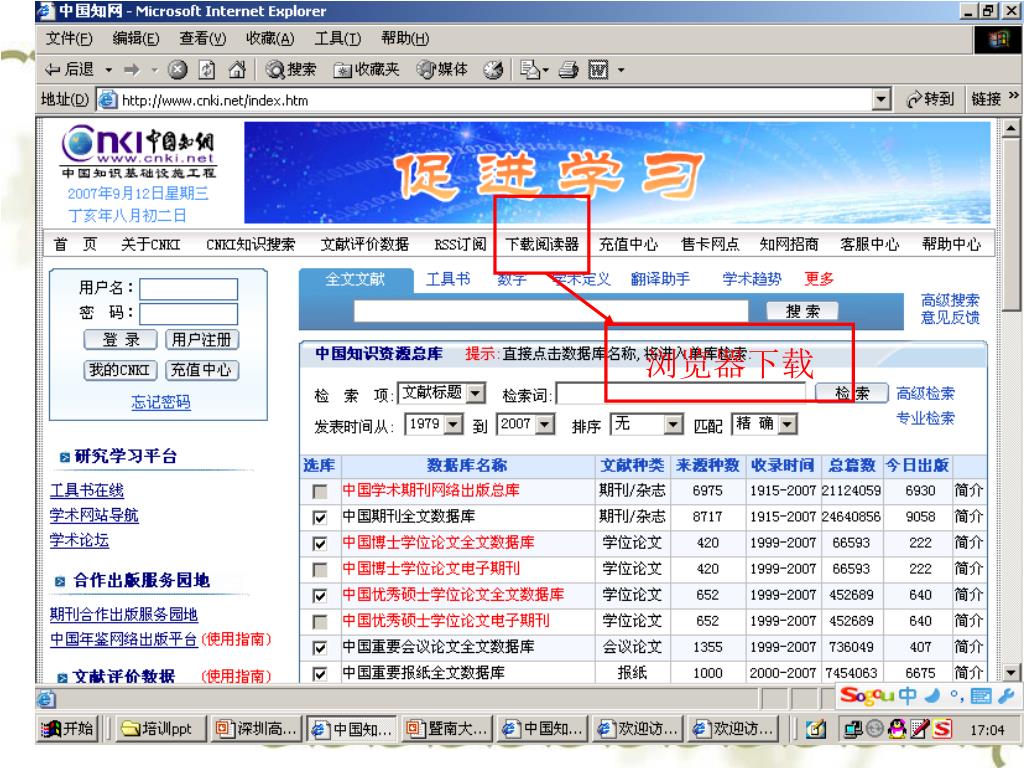Open the 收藏(A) menu

[270, 39]
